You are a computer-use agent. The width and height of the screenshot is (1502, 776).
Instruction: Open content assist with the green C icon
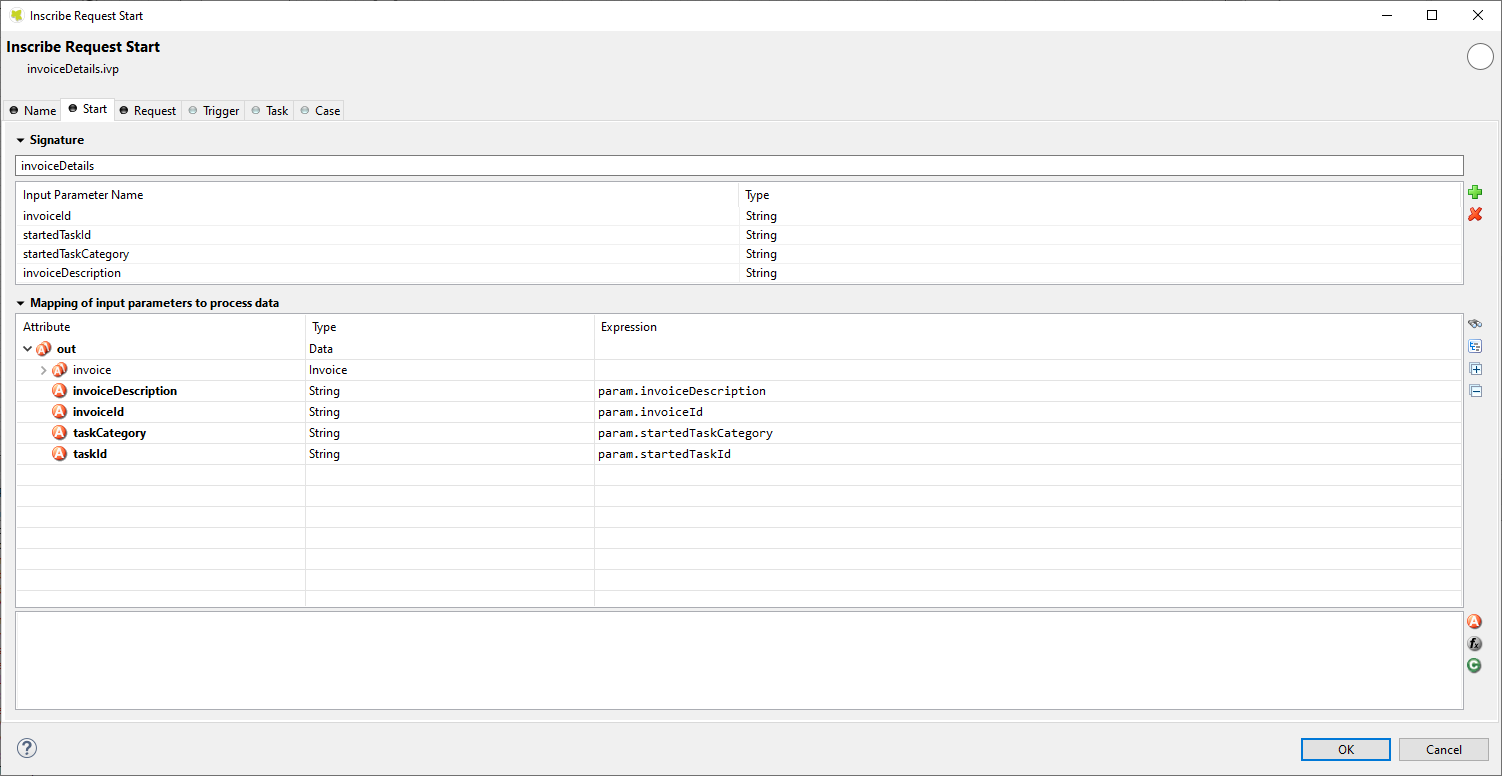tap(1474, 665)
